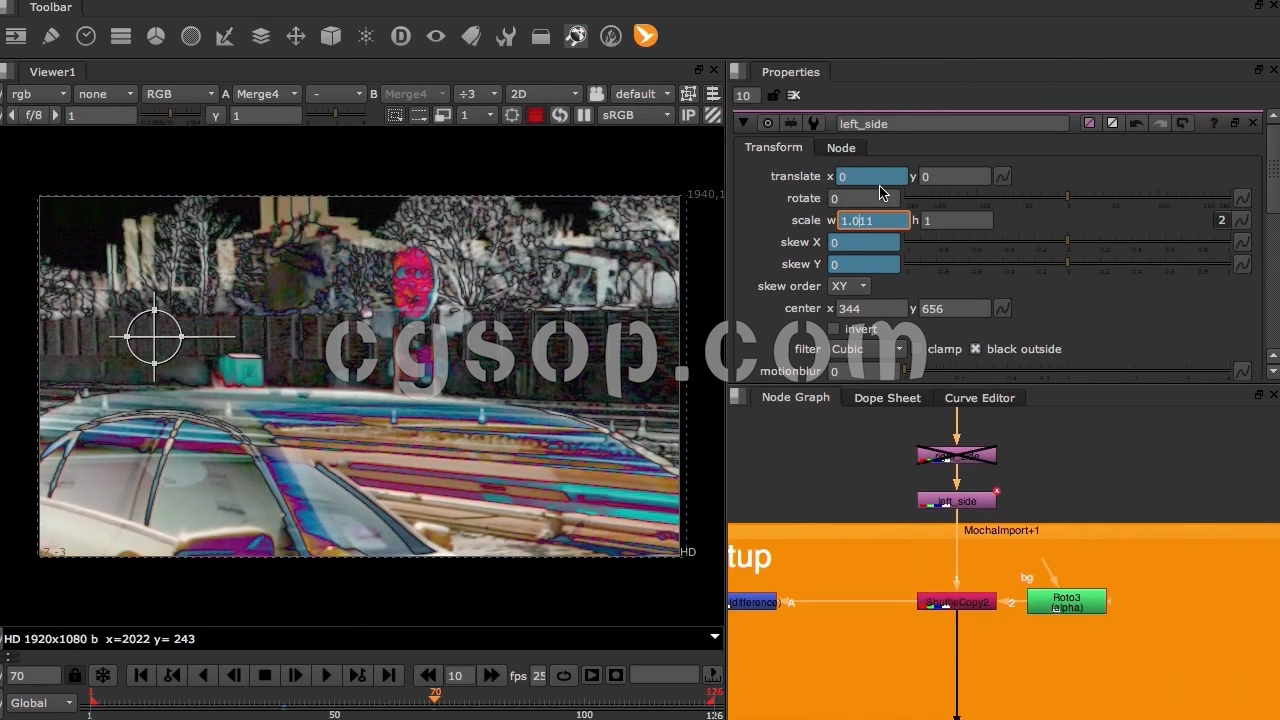Pause viewer updates with the pause icon
This screenshot has width=1280, height=720.
tap(584, 116)
